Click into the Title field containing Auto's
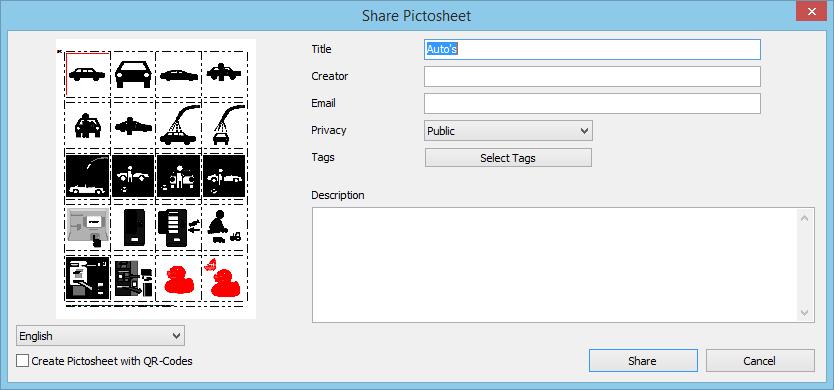834x390 pixels. pos(592,49)
